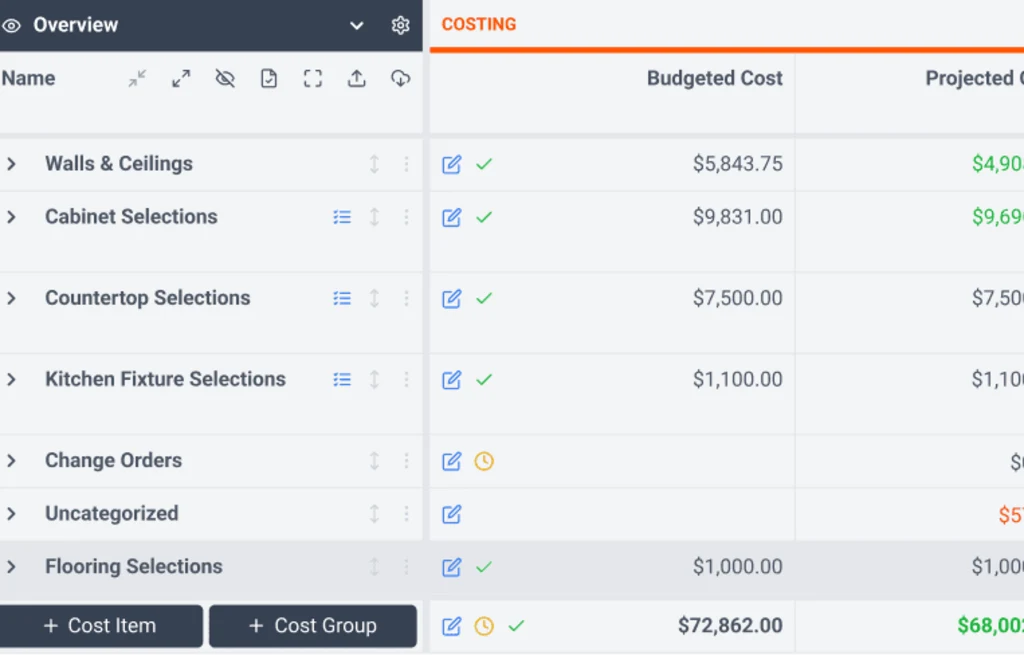
Task: Expand the Kitchen Fixture Selections group
Action: coord(11,380)
